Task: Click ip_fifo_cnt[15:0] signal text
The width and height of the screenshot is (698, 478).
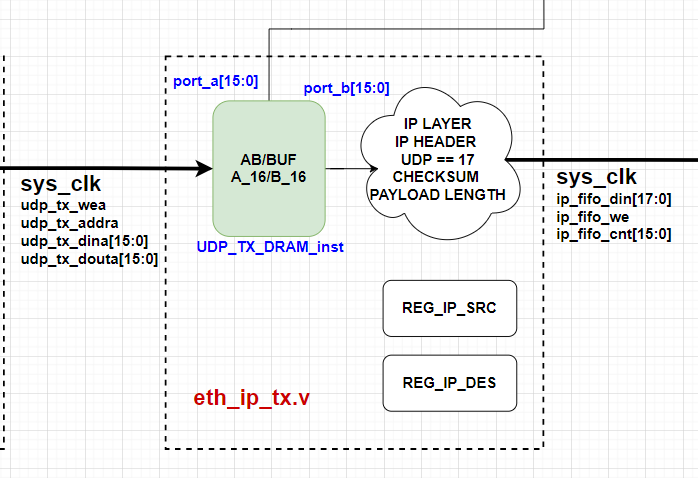Action: [614, 234]
